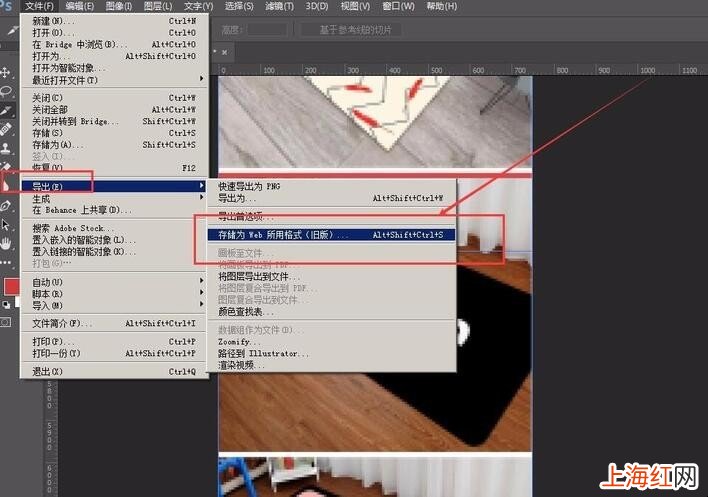Open the 文字(Y) menu

pyautogui.click(x=198, y=6)
